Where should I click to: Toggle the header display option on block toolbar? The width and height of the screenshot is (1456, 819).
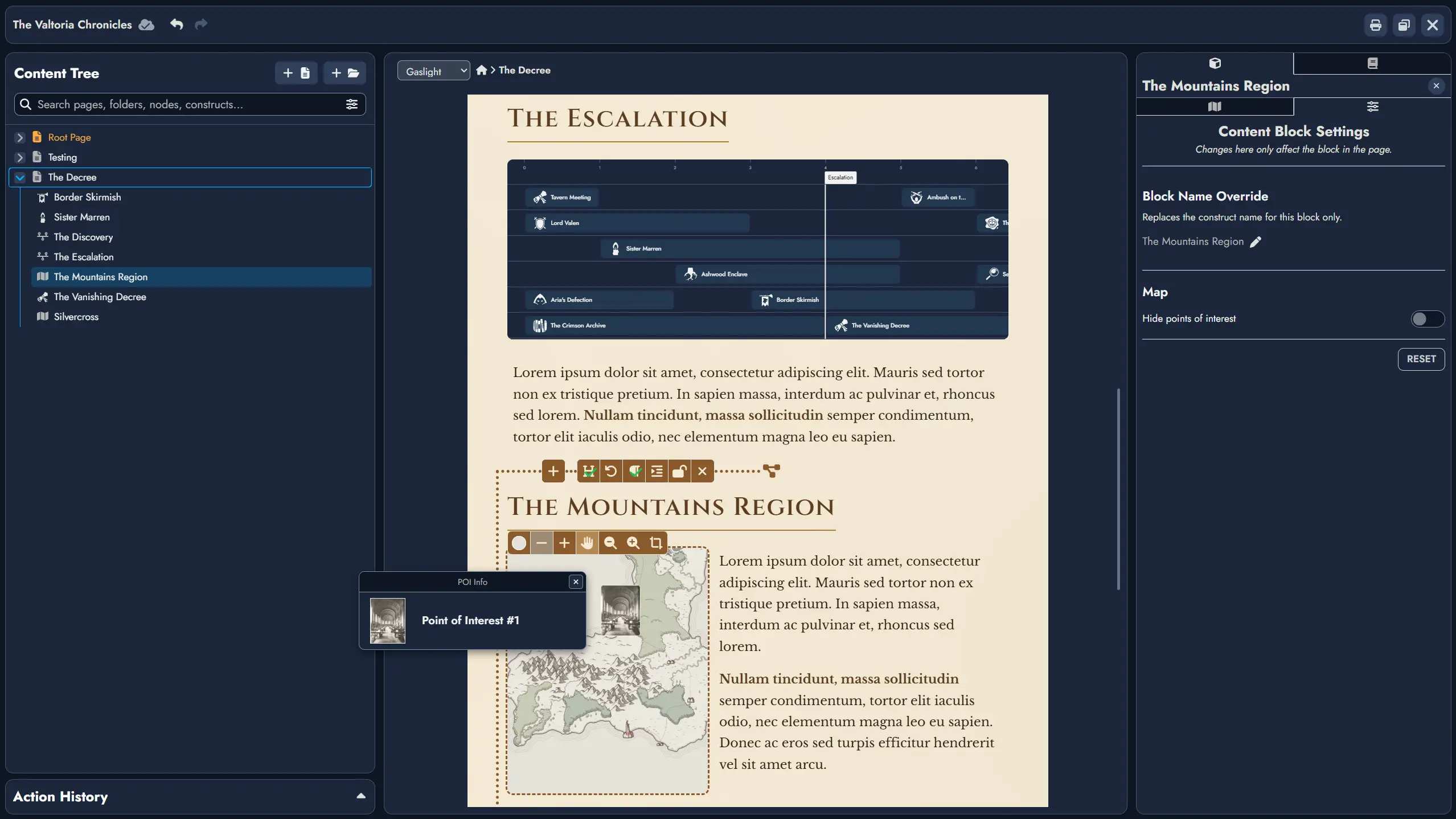tap(588, 471)
